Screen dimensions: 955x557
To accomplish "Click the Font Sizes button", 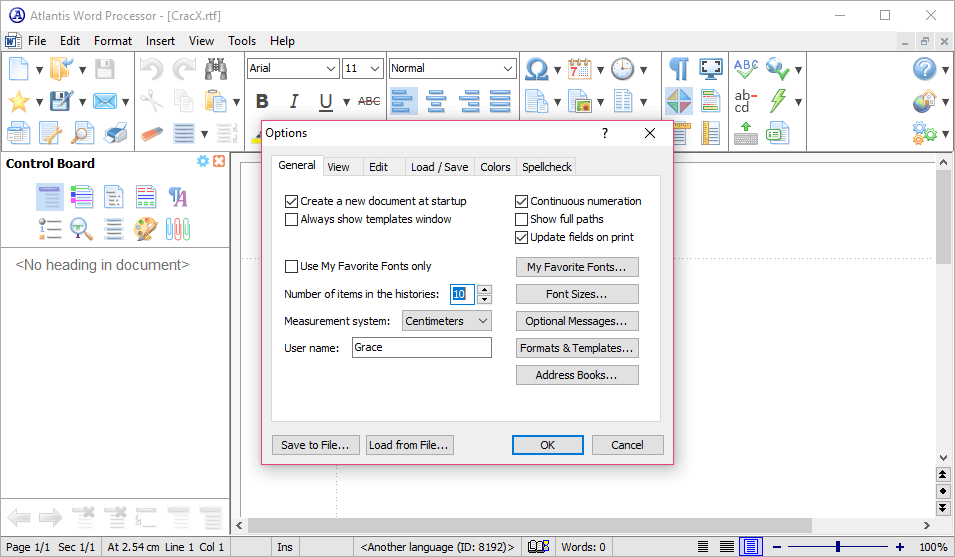I will [x=577, y=294].
